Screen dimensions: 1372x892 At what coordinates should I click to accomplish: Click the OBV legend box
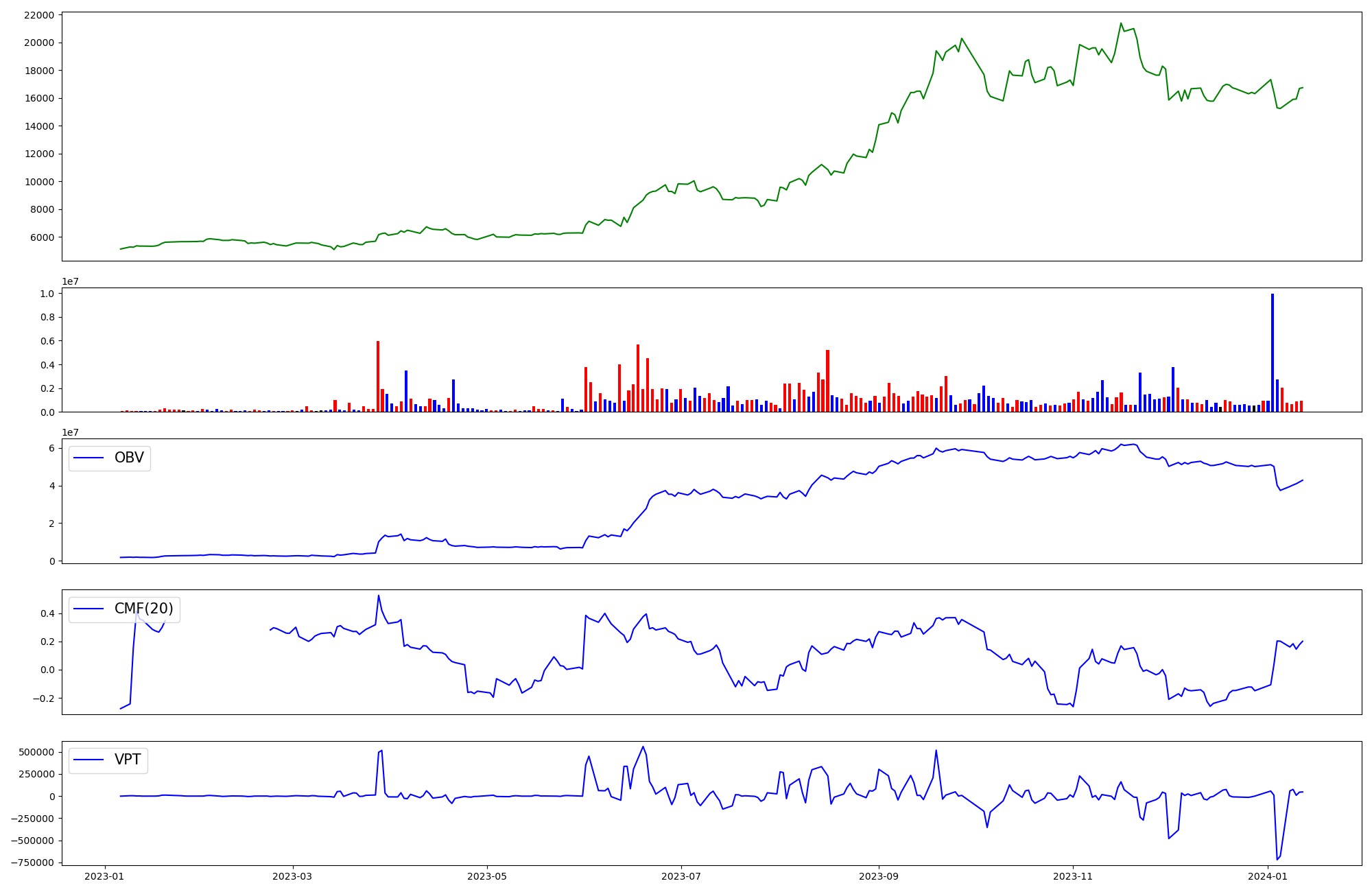(x=109, y=458)
